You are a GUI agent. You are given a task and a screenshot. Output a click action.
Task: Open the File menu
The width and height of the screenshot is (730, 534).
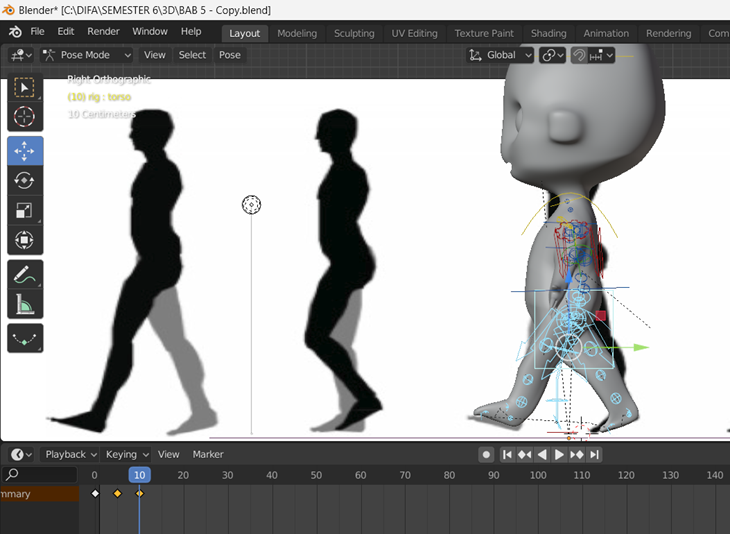click(37, 32)
